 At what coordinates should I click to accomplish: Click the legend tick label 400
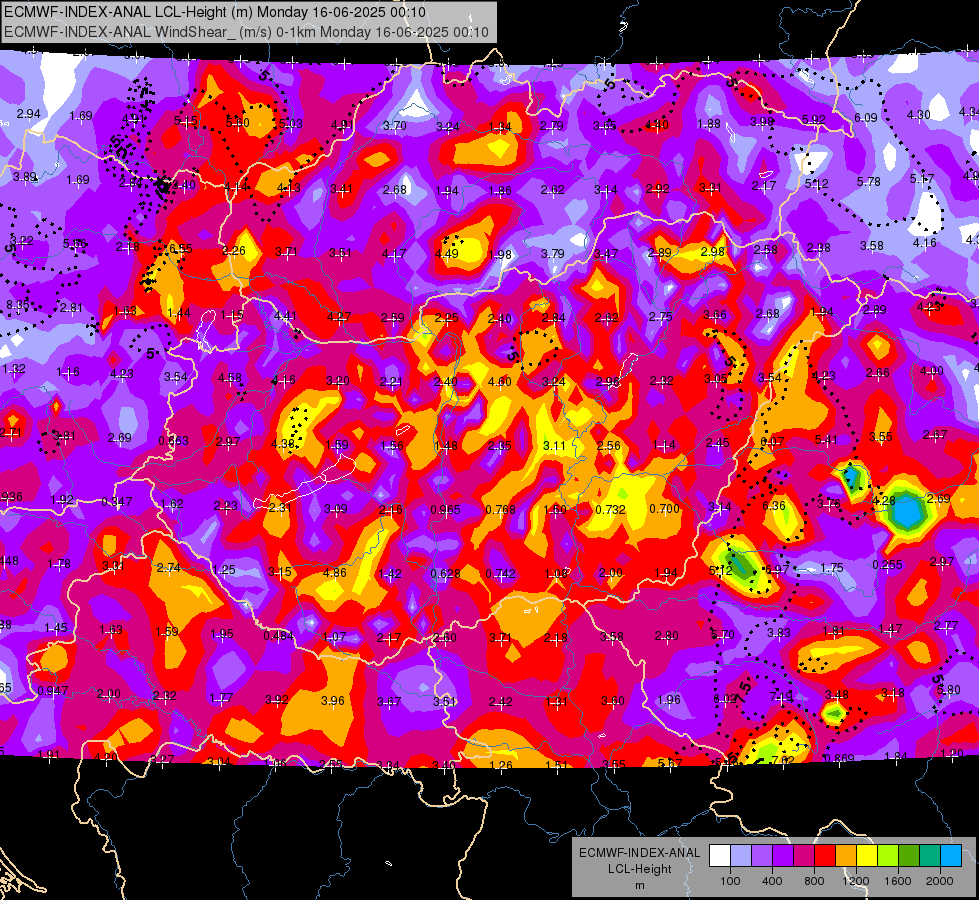tap(772, 881)
